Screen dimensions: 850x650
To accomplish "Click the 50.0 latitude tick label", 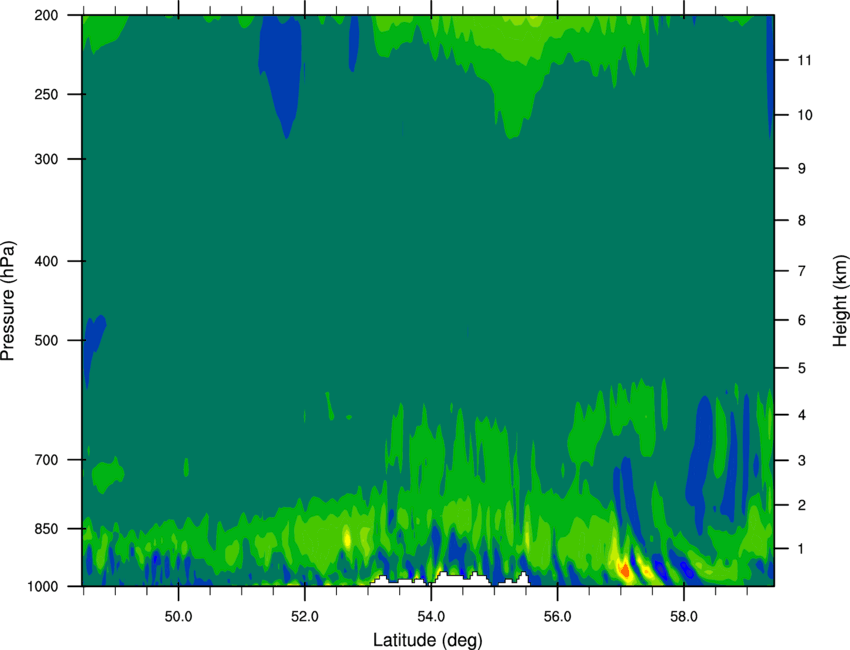I will click(x=178, y=617).
